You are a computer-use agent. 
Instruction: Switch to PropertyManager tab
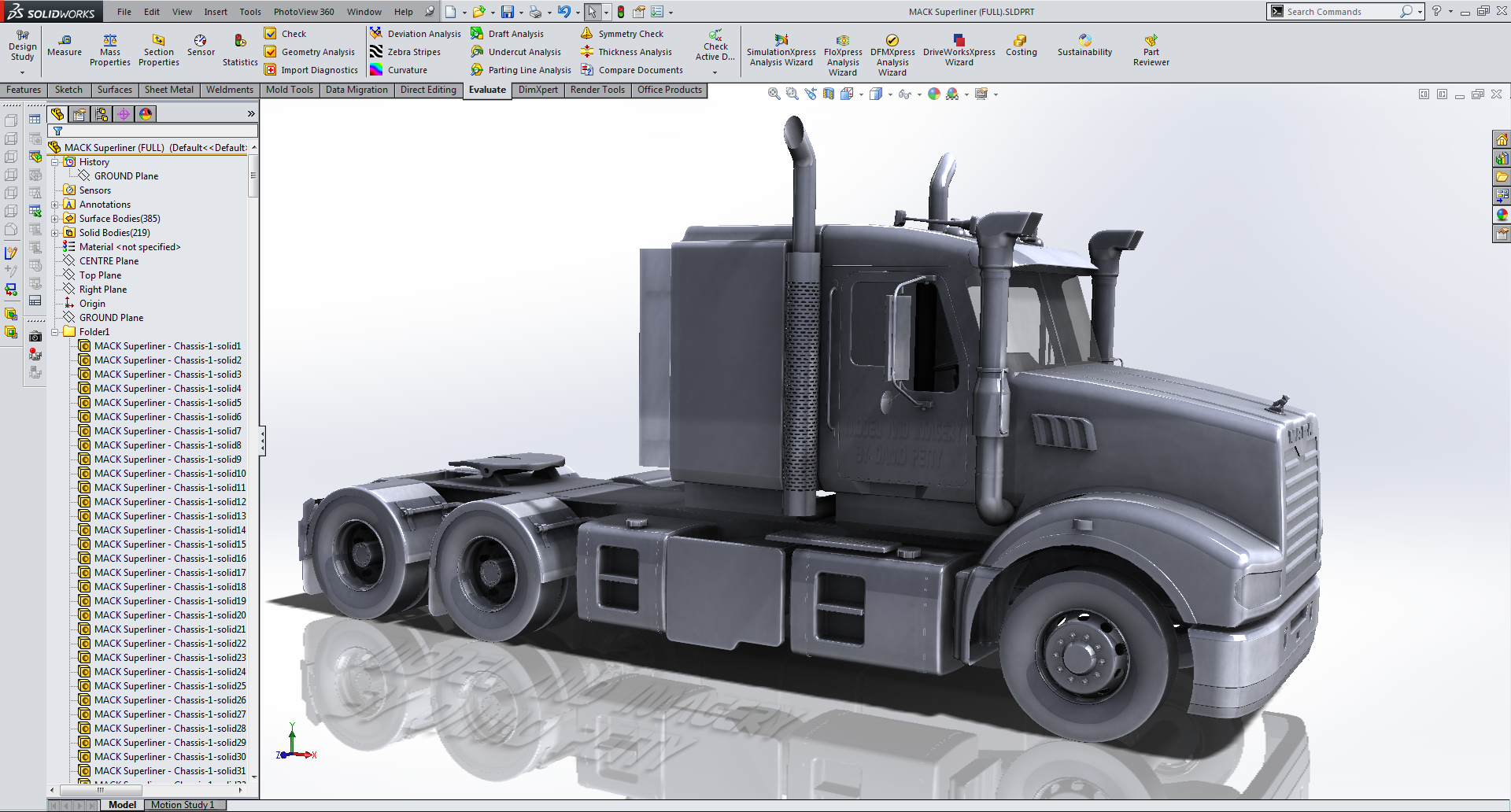tap(79, 114)
